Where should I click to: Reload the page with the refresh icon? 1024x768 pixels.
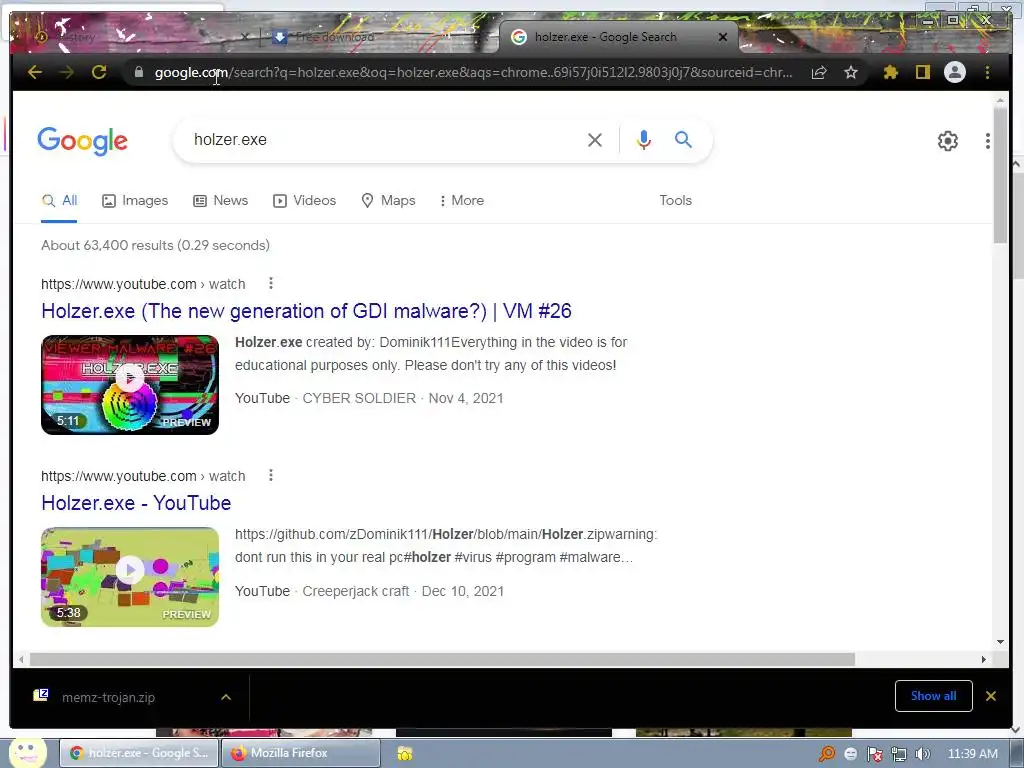coord(99,72)
